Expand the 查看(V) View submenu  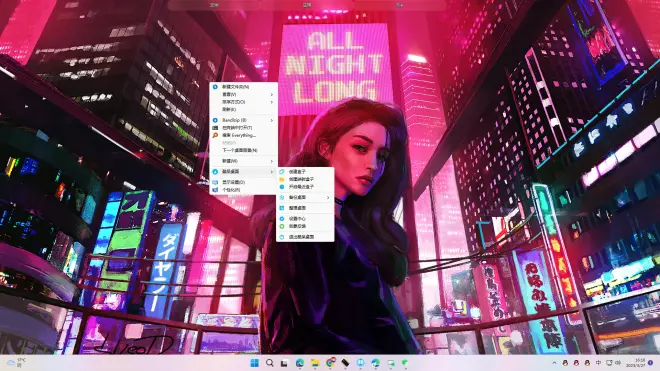(244, 94)
